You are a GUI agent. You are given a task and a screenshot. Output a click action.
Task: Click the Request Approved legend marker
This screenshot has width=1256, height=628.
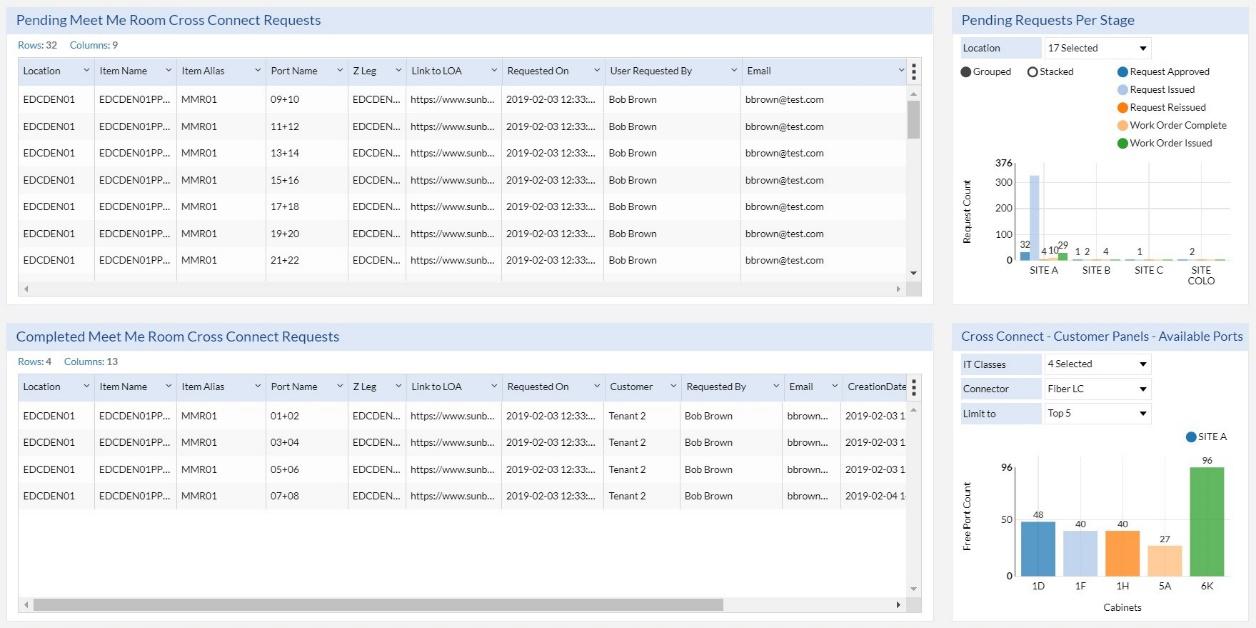click(x=1123, y=72)
